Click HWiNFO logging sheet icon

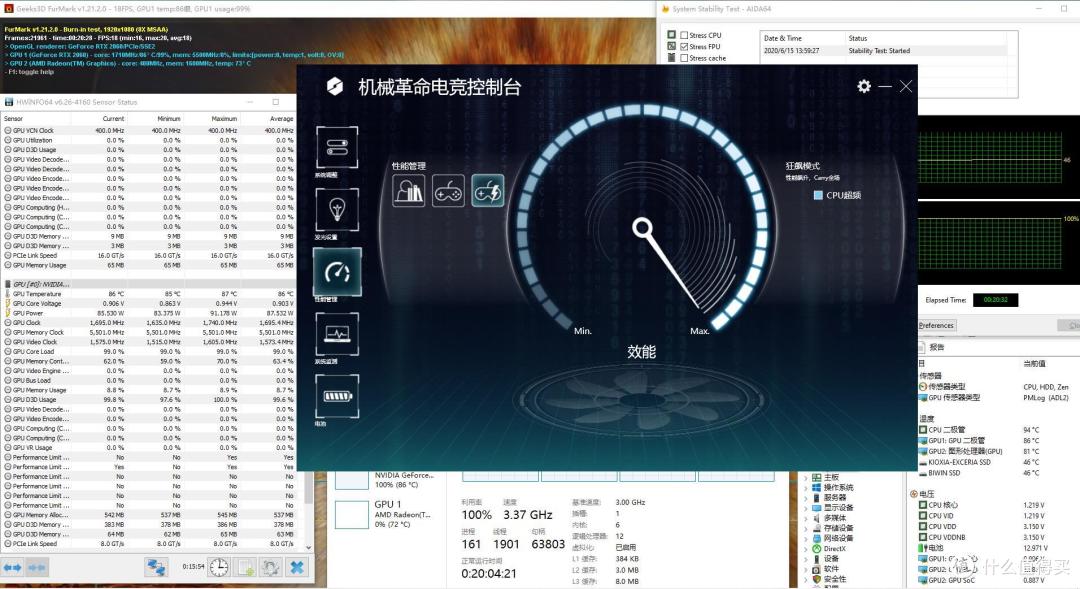pyautogui.click(x=245, y=567)
